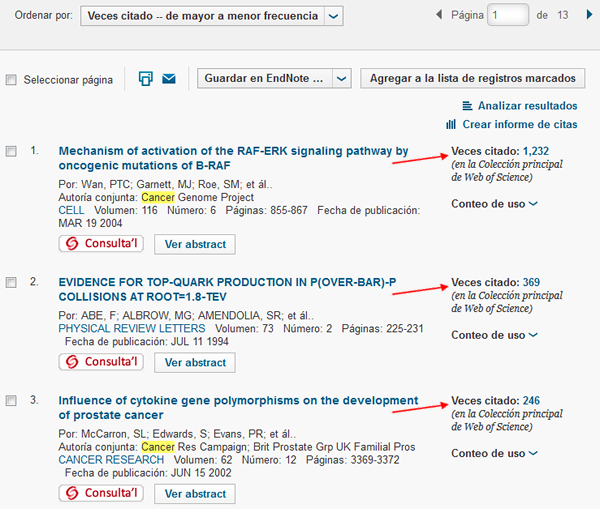Open the 246 citation count link
The height and width of the screenshot is (509, 600).
pyautogui.click(x=531, y=401)
